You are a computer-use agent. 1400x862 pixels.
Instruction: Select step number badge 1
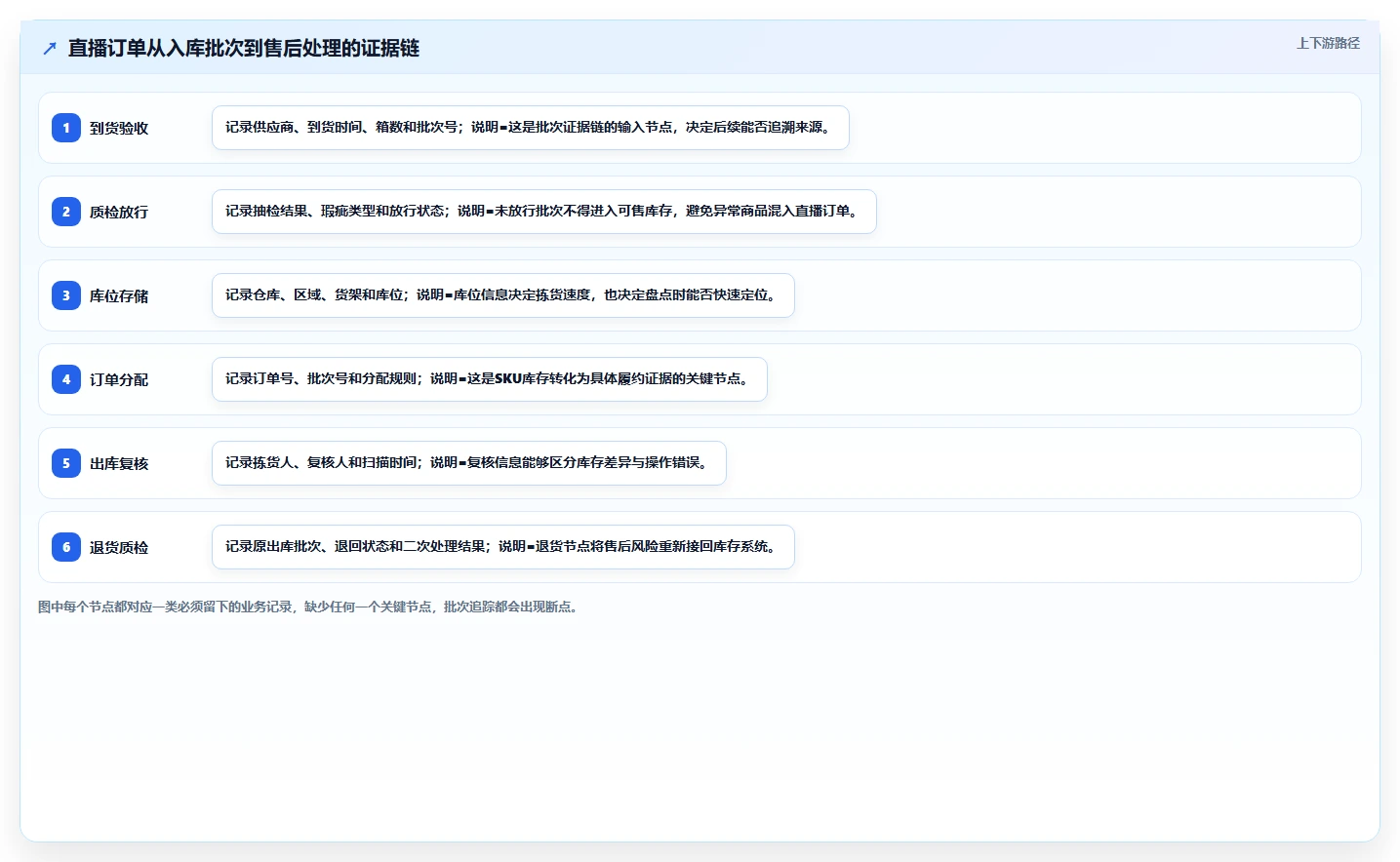66,128
